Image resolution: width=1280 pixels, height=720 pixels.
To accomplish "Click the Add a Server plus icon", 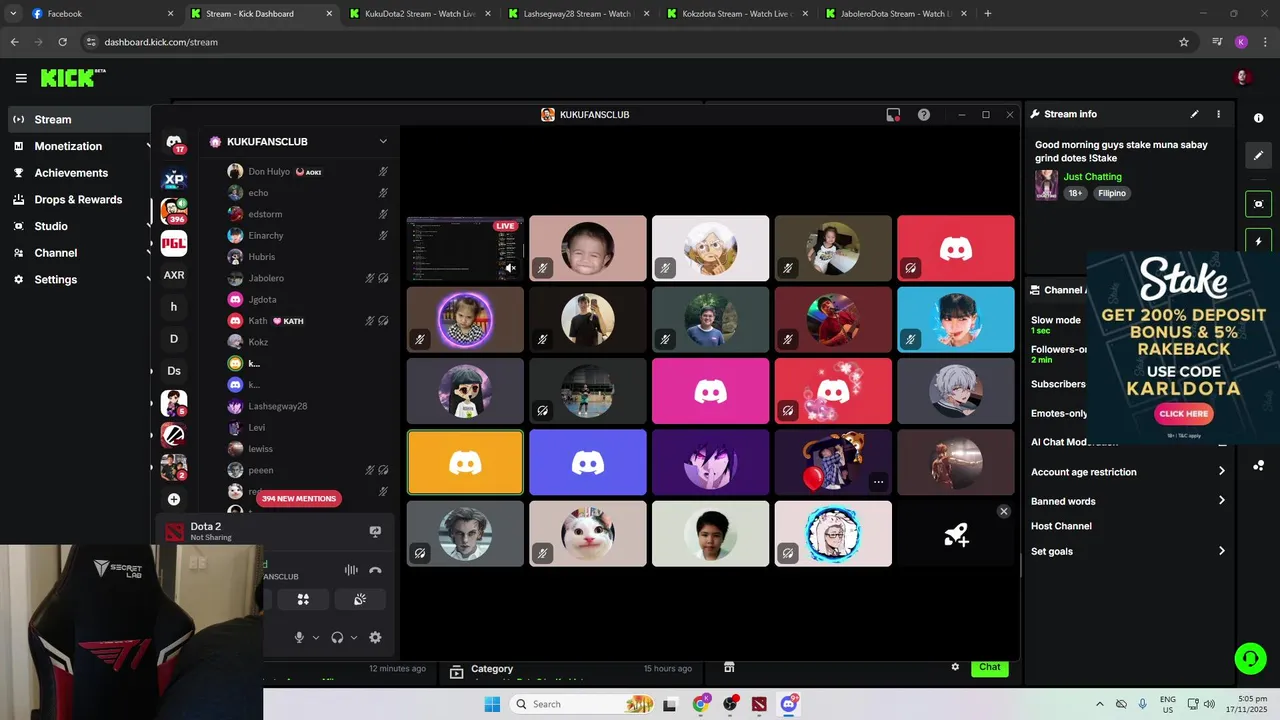I will tap(174, 499).
